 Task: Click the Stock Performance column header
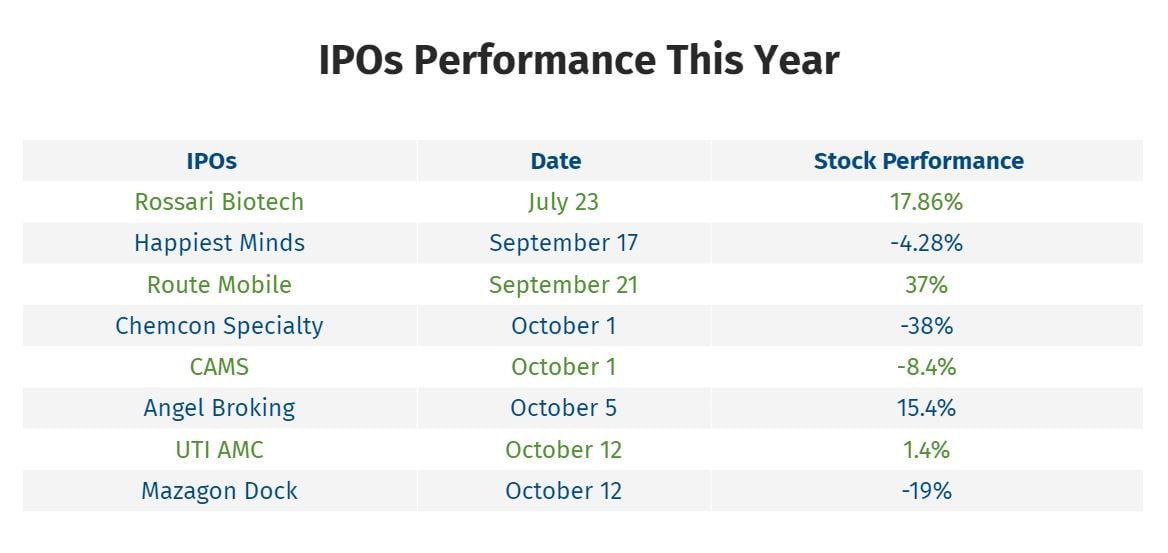[918, 161]
